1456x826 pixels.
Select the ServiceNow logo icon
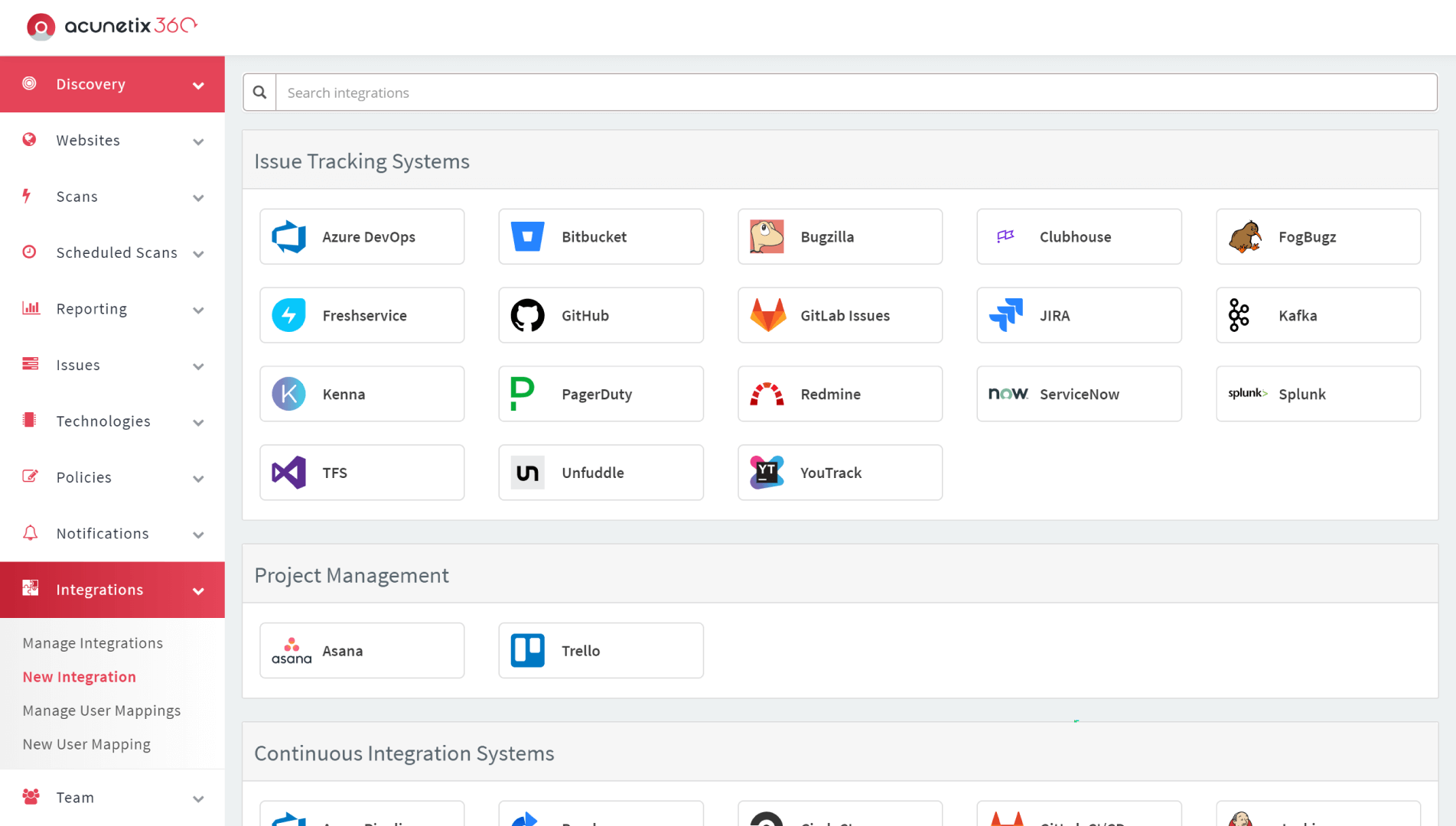tap(1008, 394)
